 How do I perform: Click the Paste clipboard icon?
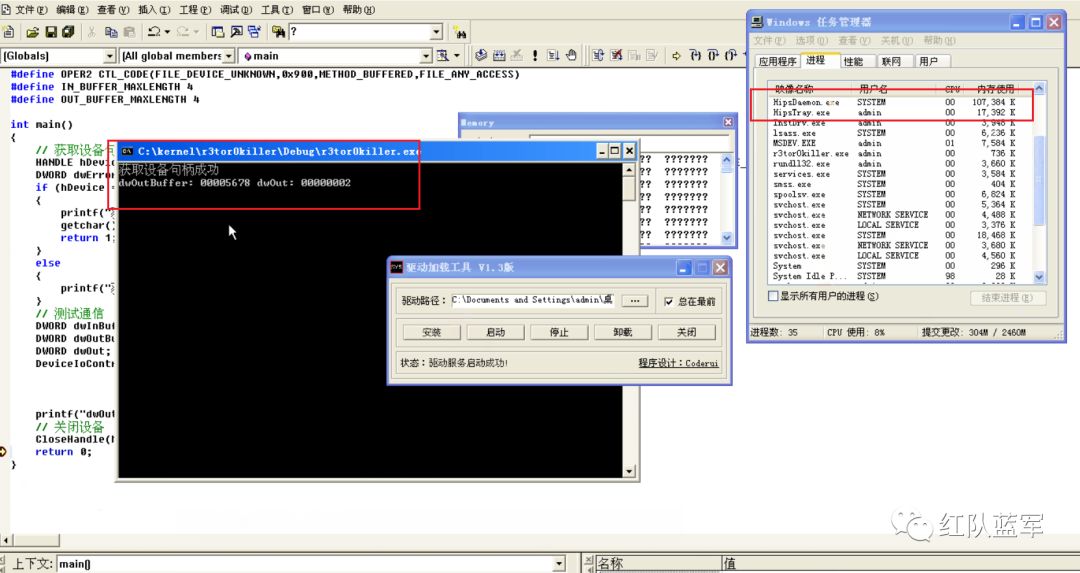click(x=129, y=32)
